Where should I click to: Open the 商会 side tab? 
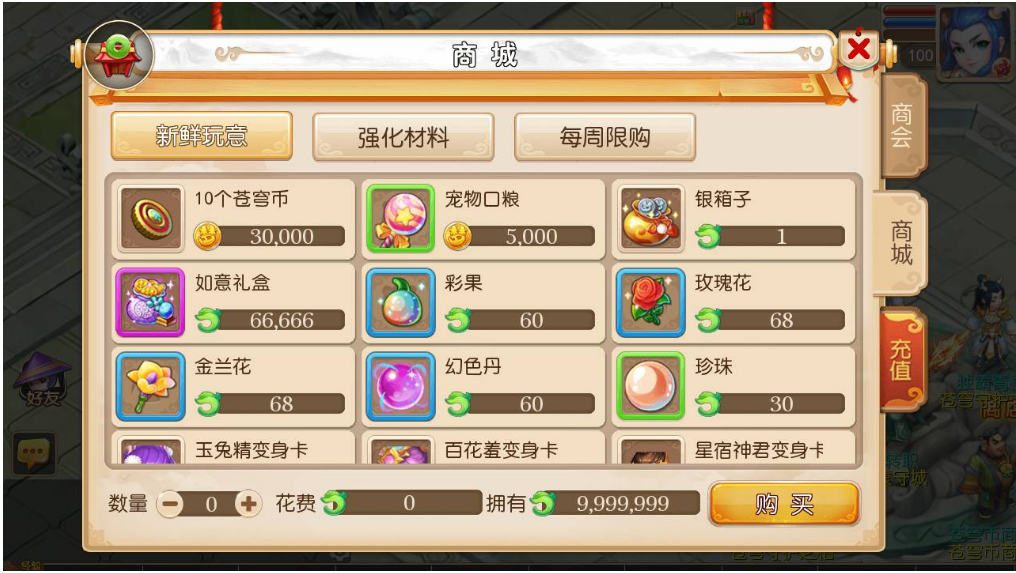tap(903, 126)
